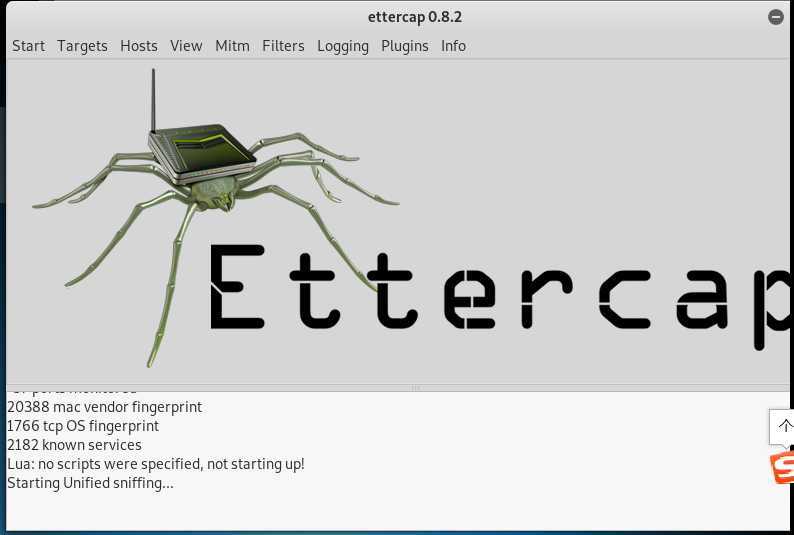Select the 'Starting Unified sniffing...' log line
This screenshot has height=535, width=794.
click(90, 483)
